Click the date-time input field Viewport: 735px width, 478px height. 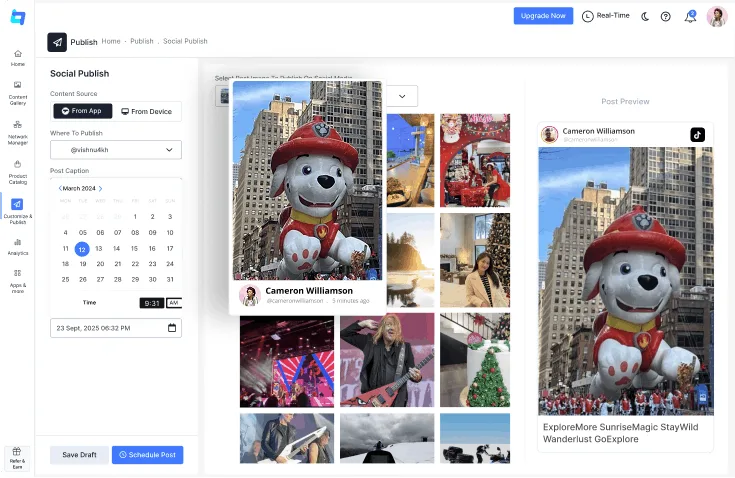(x=116, y=328)
